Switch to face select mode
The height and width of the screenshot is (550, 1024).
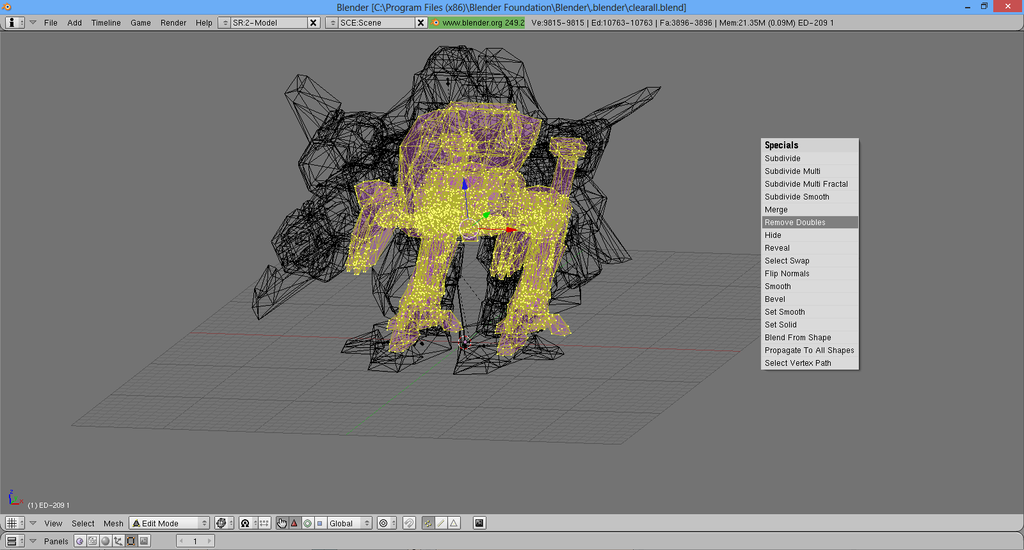(x=454, y=523)
